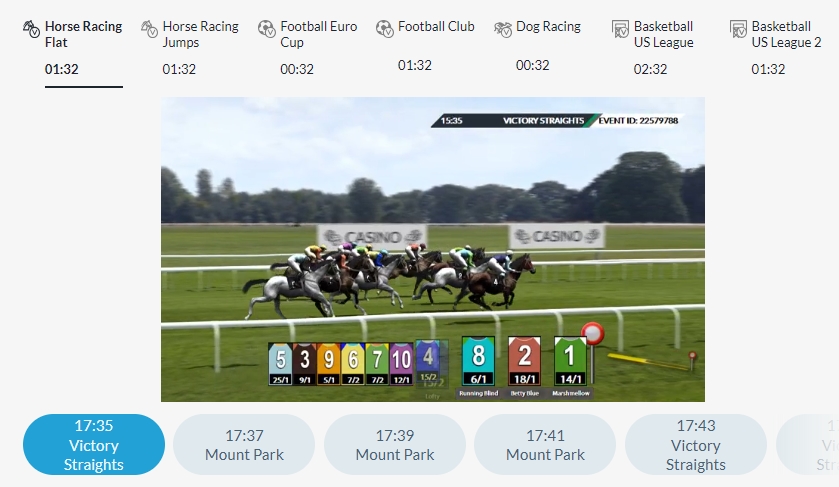Open the Dog Racing tab
The width and height of the screenshot is (839, 487).
(x=537, y=45)
